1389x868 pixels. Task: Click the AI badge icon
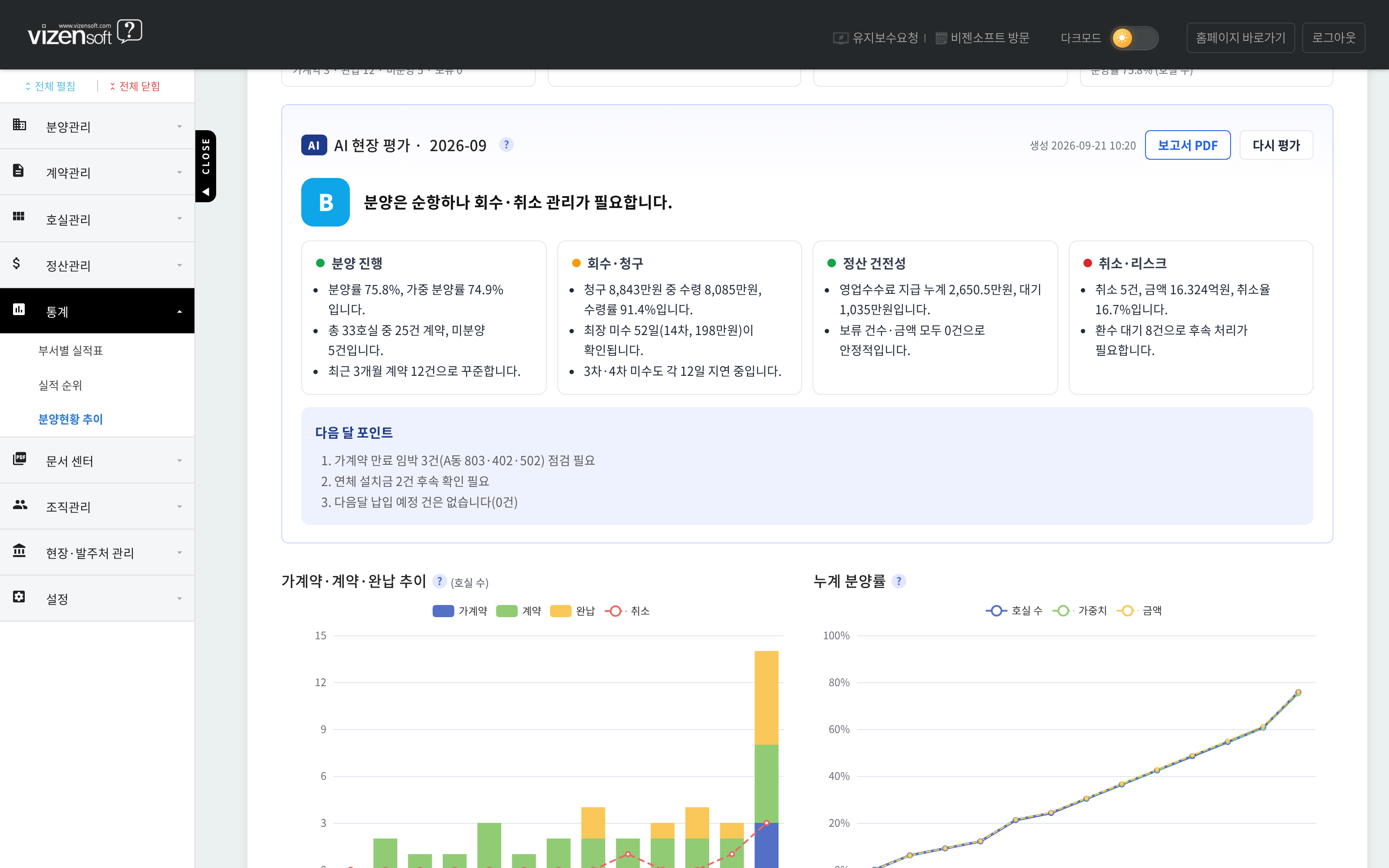(x=314, y=145)
